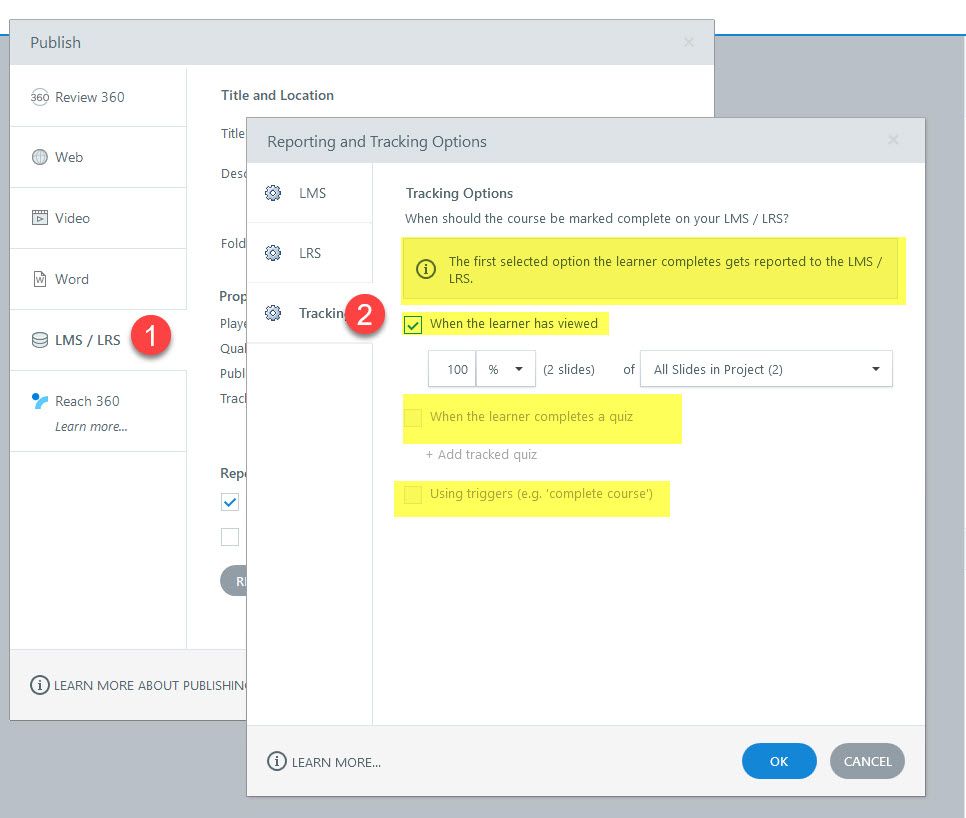The height and width of the screenshot is (818, 966).
Task: Click 'When should the course be marked complete' text
Action: tap(596, 219)
